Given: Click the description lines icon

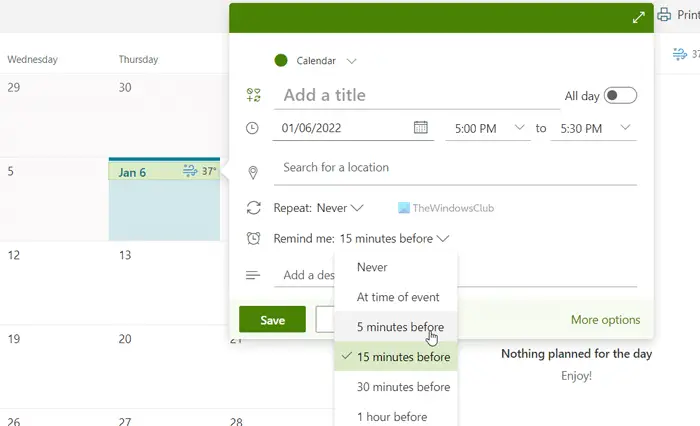Looking at the screenshot, I should [253, 275].
